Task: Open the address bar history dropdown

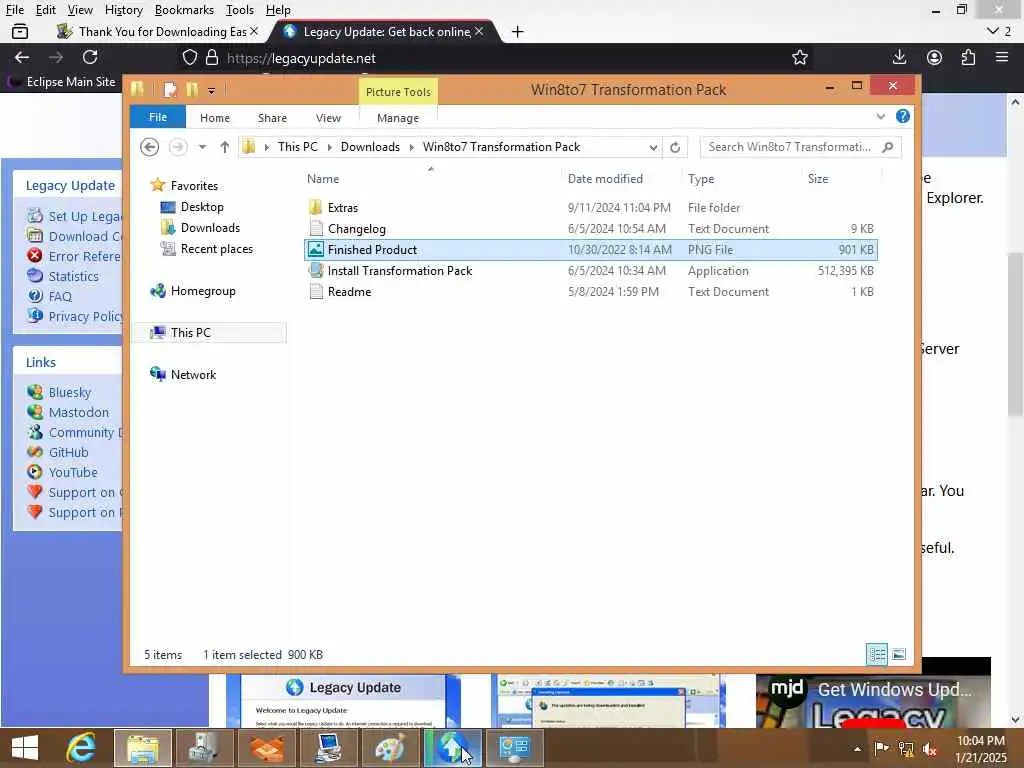Action: coord(652,147)
